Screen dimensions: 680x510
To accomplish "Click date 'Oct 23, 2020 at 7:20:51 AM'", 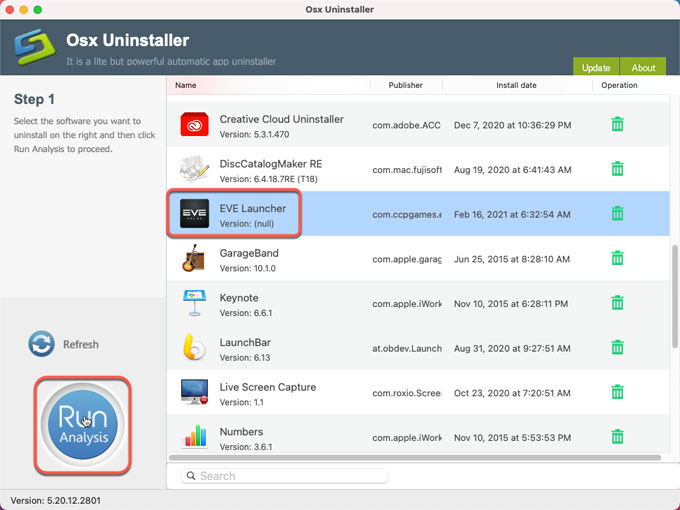I will click(x=512, y=393).
